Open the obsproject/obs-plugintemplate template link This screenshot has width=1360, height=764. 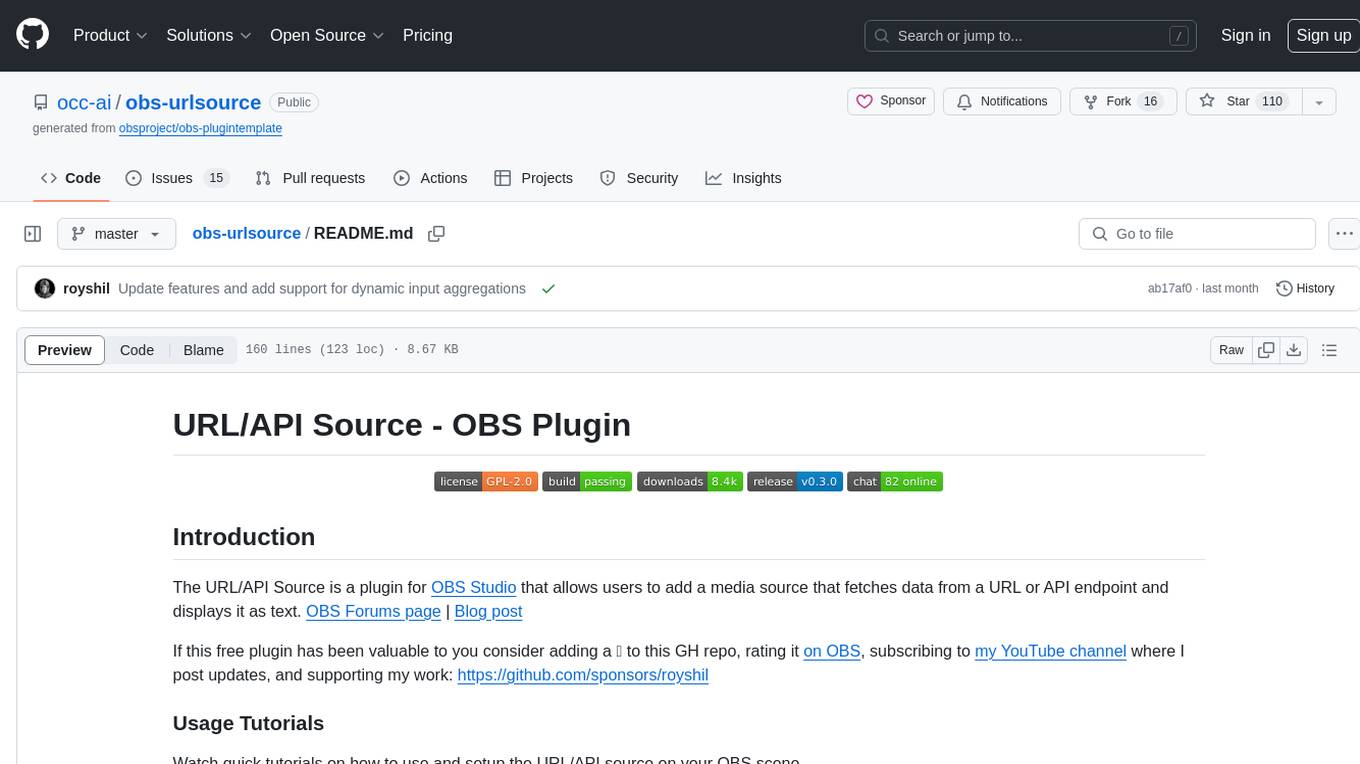pyautogui.click(x=200, y=128)
